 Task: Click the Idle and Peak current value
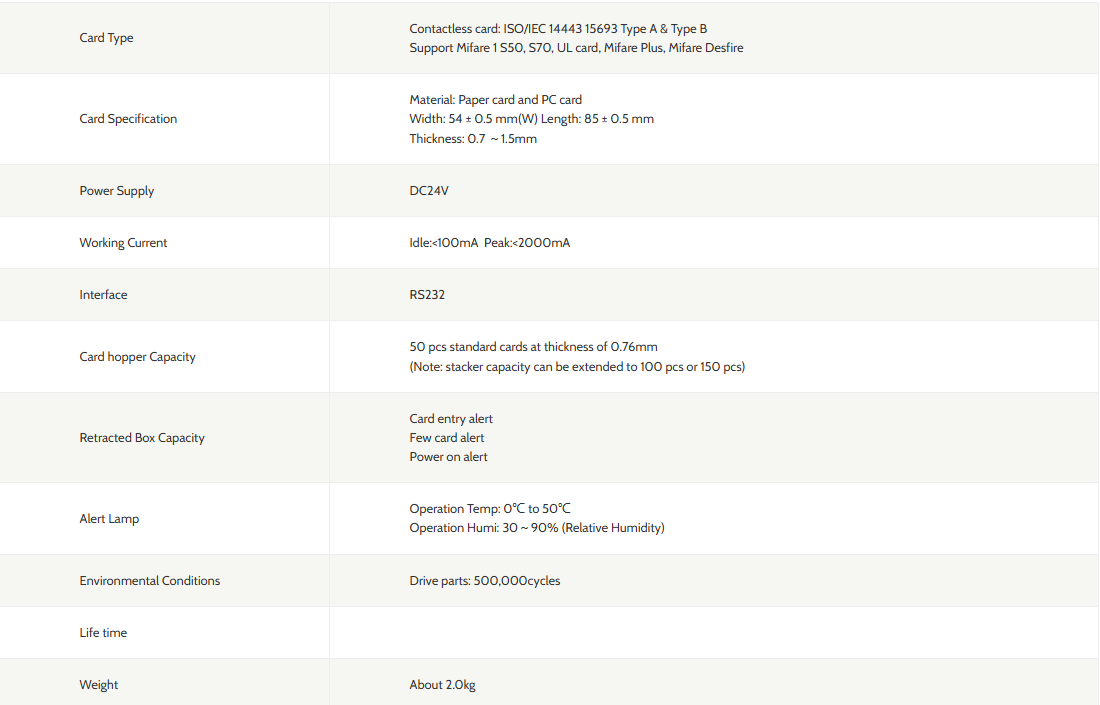[x=490, y=243]
